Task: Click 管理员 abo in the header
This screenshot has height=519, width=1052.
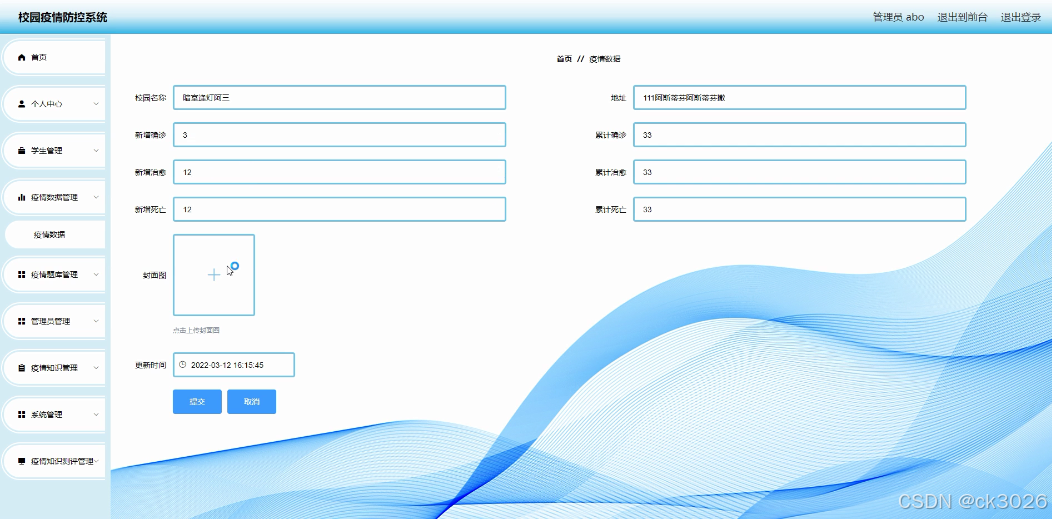Action: (x=898, y=17)
